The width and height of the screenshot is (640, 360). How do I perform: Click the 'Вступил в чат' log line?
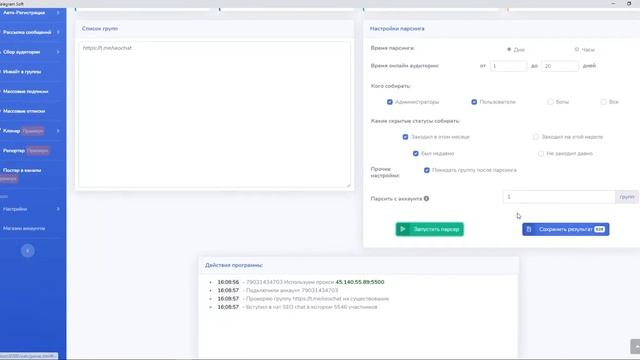(311, 307)
